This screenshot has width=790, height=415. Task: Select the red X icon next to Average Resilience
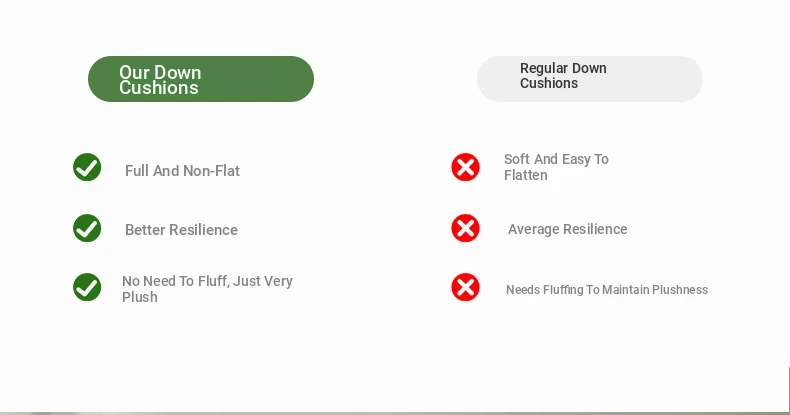point(466,228)
